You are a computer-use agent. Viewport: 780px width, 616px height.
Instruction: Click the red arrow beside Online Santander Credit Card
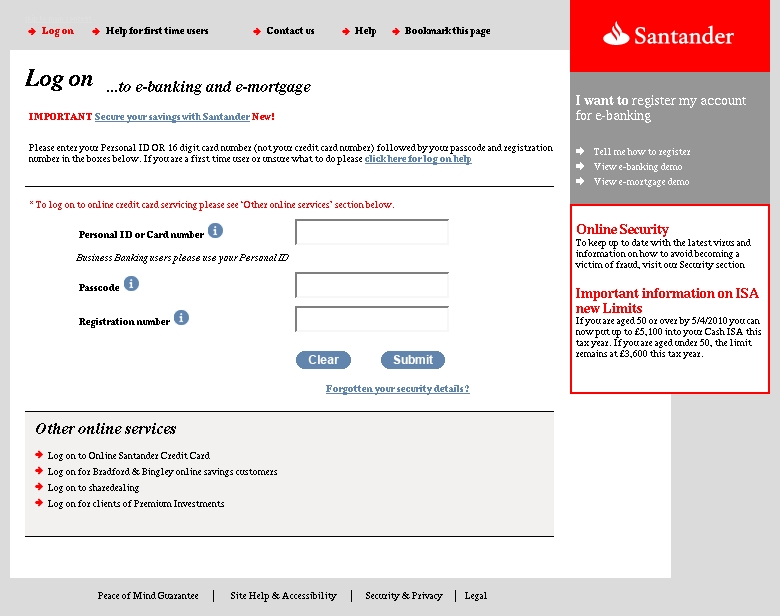39,454
